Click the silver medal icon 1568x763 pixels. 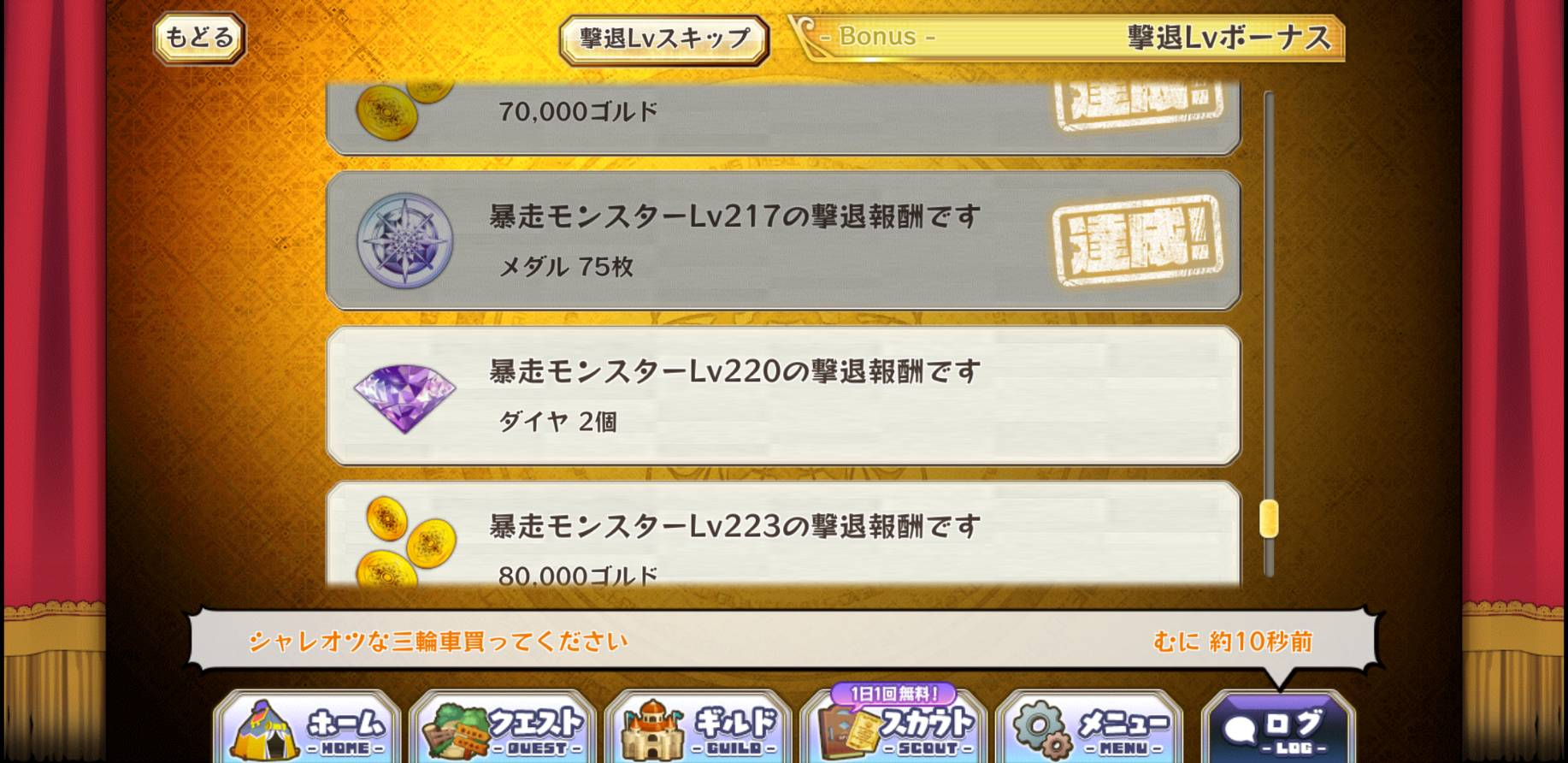[404, 240]
